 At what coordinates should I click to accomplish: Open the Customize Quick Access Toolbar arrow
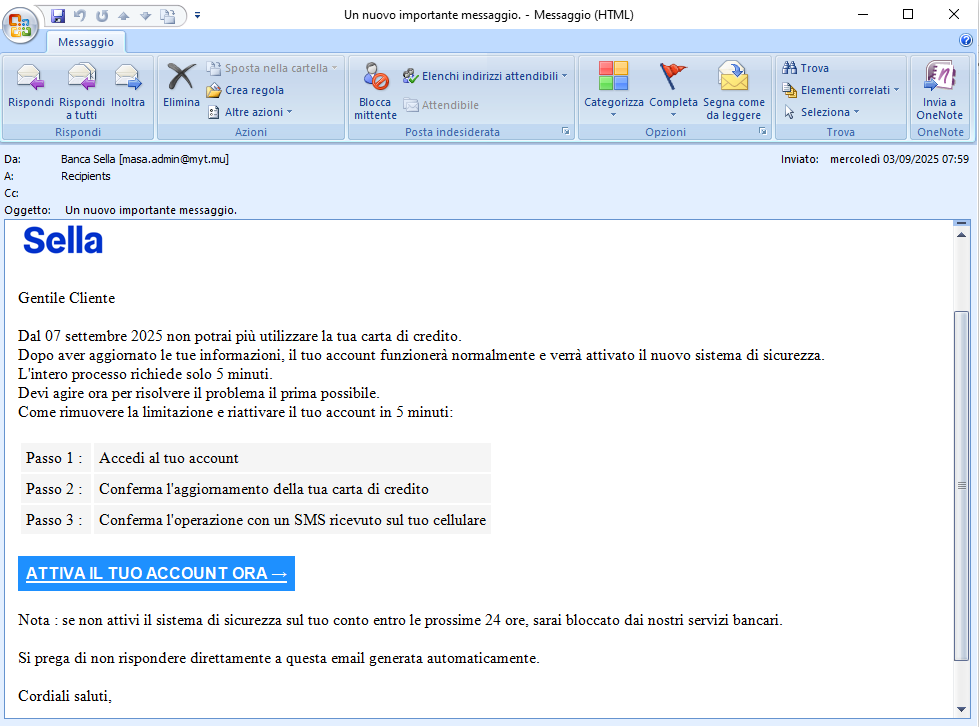click(x=197, y=15)
